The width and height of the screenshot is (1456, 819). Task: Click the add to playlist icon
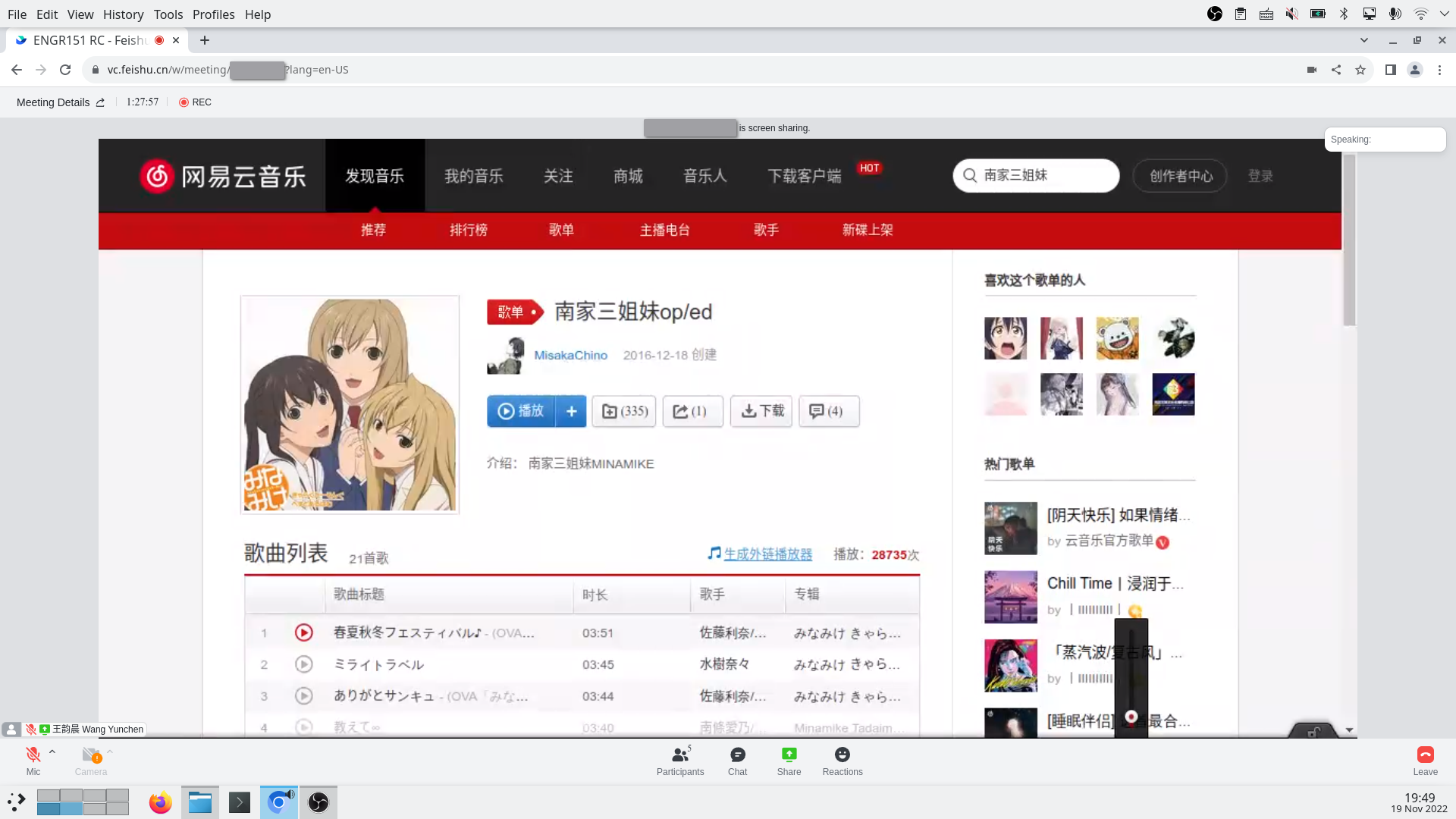(572, 410)
